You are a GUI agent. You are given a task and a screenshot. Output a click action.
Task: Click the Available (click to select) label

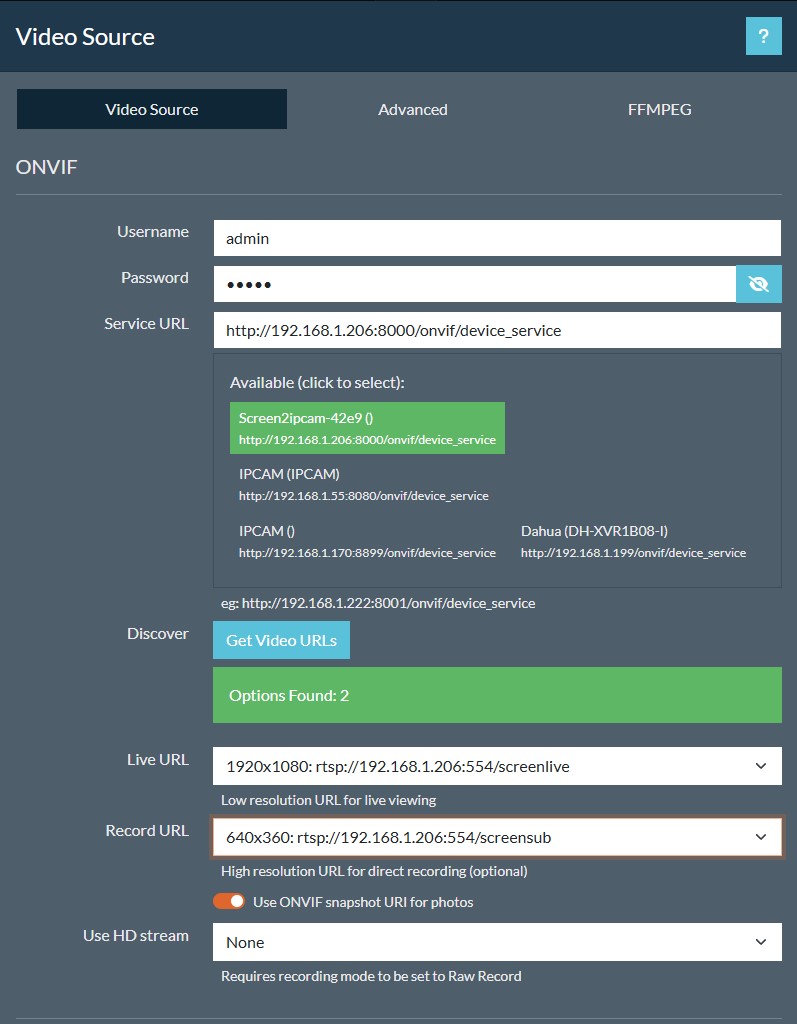(317, 383)
